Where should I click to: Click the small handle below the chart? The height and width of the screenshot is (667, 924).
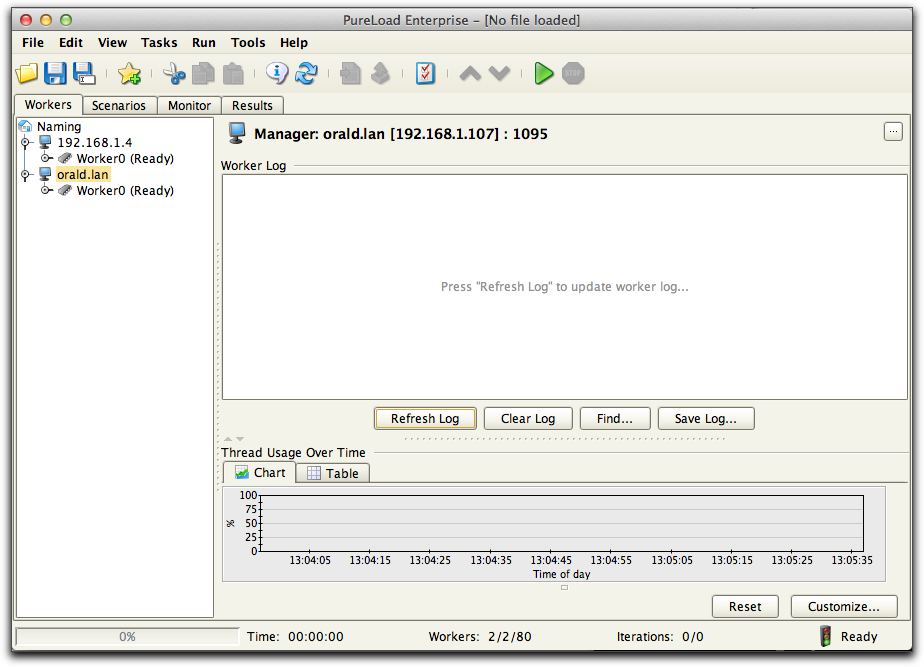click(565, 587)
